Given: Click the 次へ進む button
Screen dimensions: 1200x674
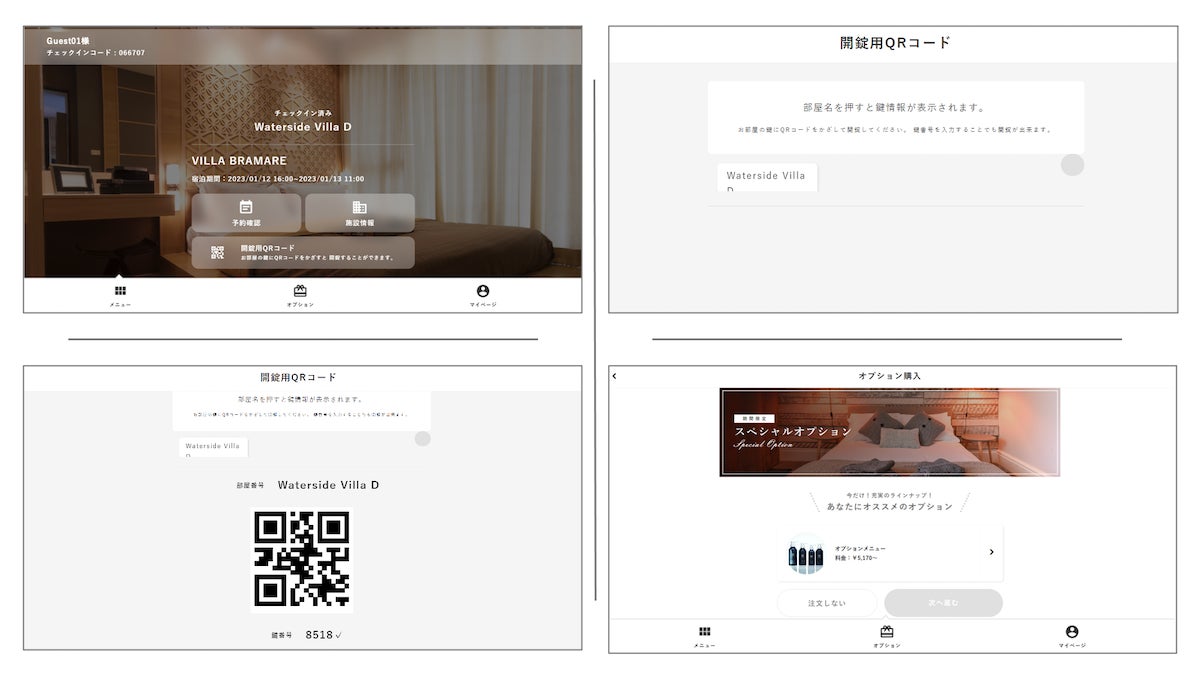Looking at the screenshot, I should [x=943, y=603].
